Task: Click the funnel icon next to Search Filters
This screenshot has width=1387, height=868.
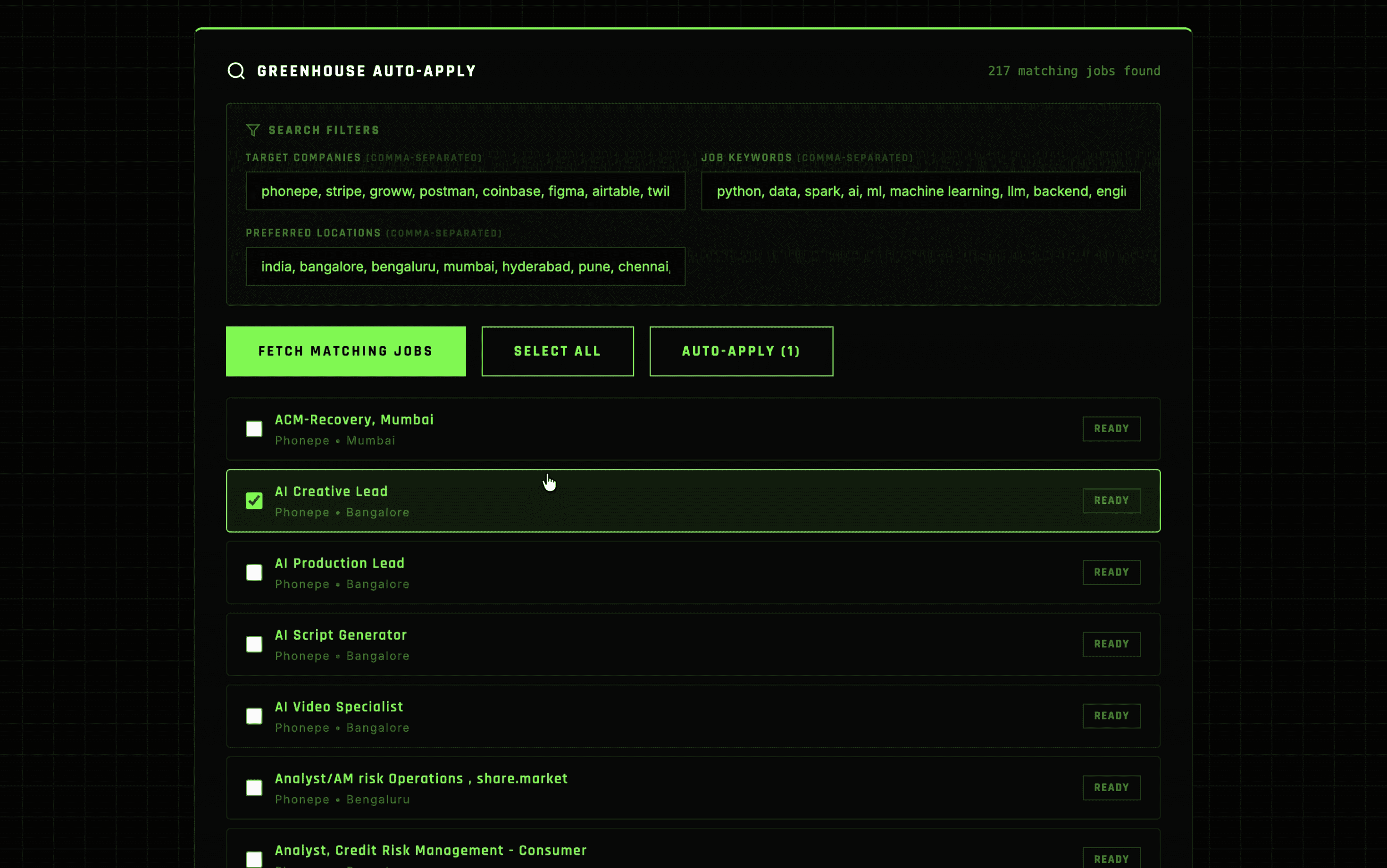Action: [x=252, y=130]
